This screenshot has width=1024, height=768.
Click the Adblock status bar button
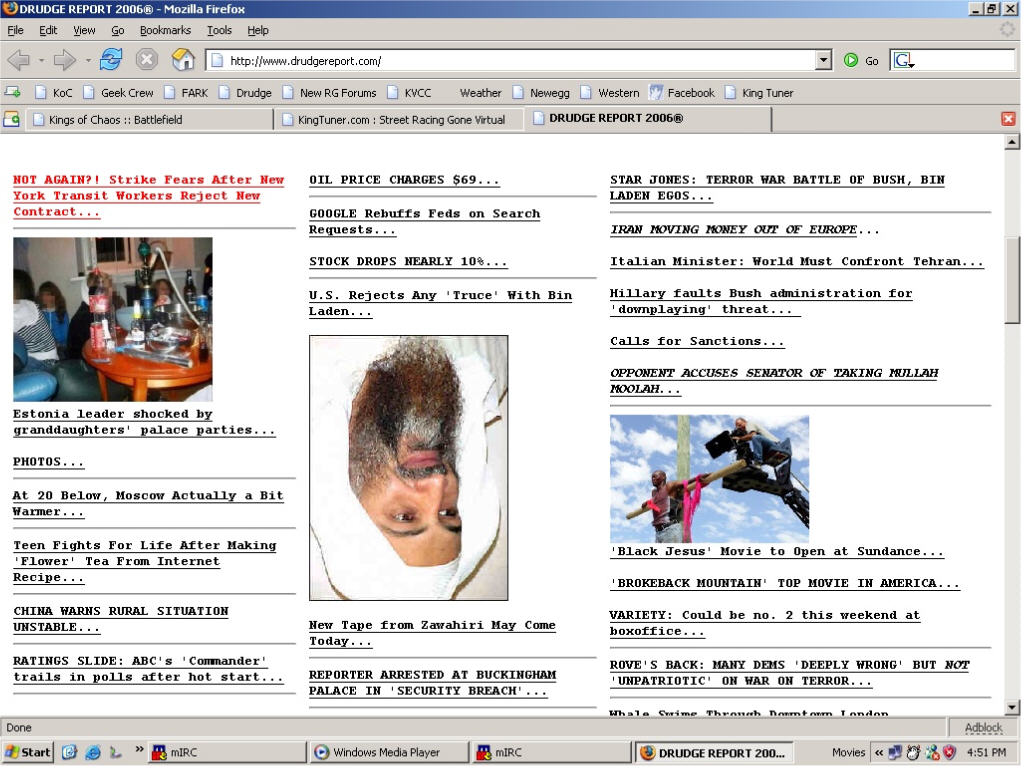983,728
